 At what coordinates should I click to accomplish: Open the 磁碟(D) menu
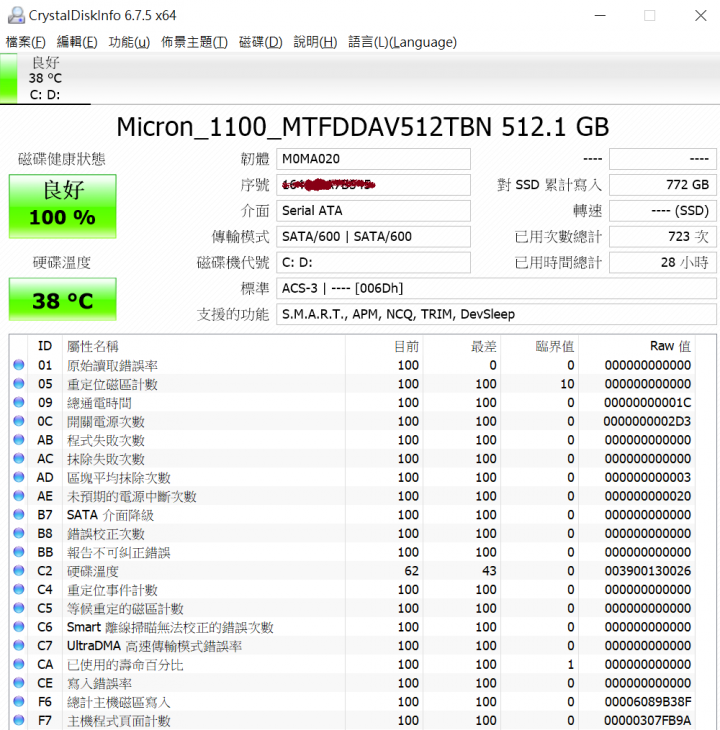(x=260, y=42)
